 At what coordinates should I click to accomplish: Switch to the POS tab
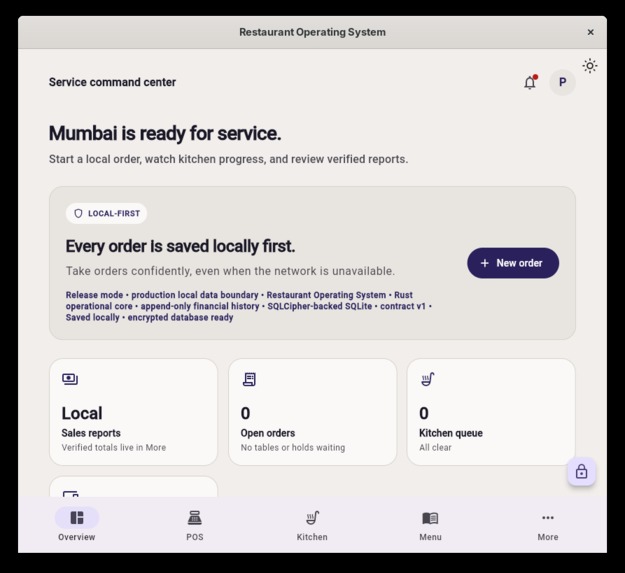(x=195, y=526)
